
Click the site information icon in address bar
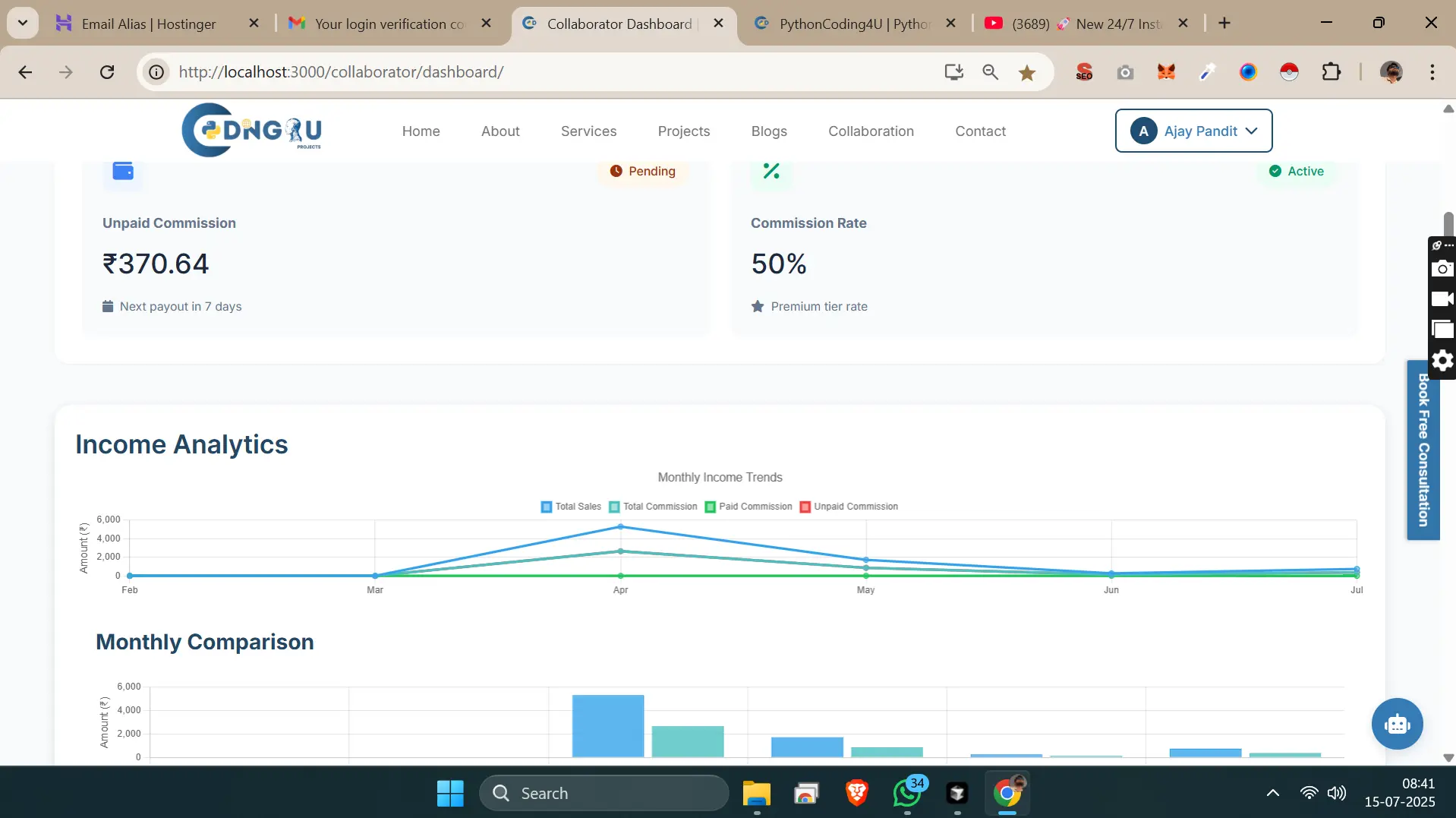pyautogui.click(x=156, y=72)
